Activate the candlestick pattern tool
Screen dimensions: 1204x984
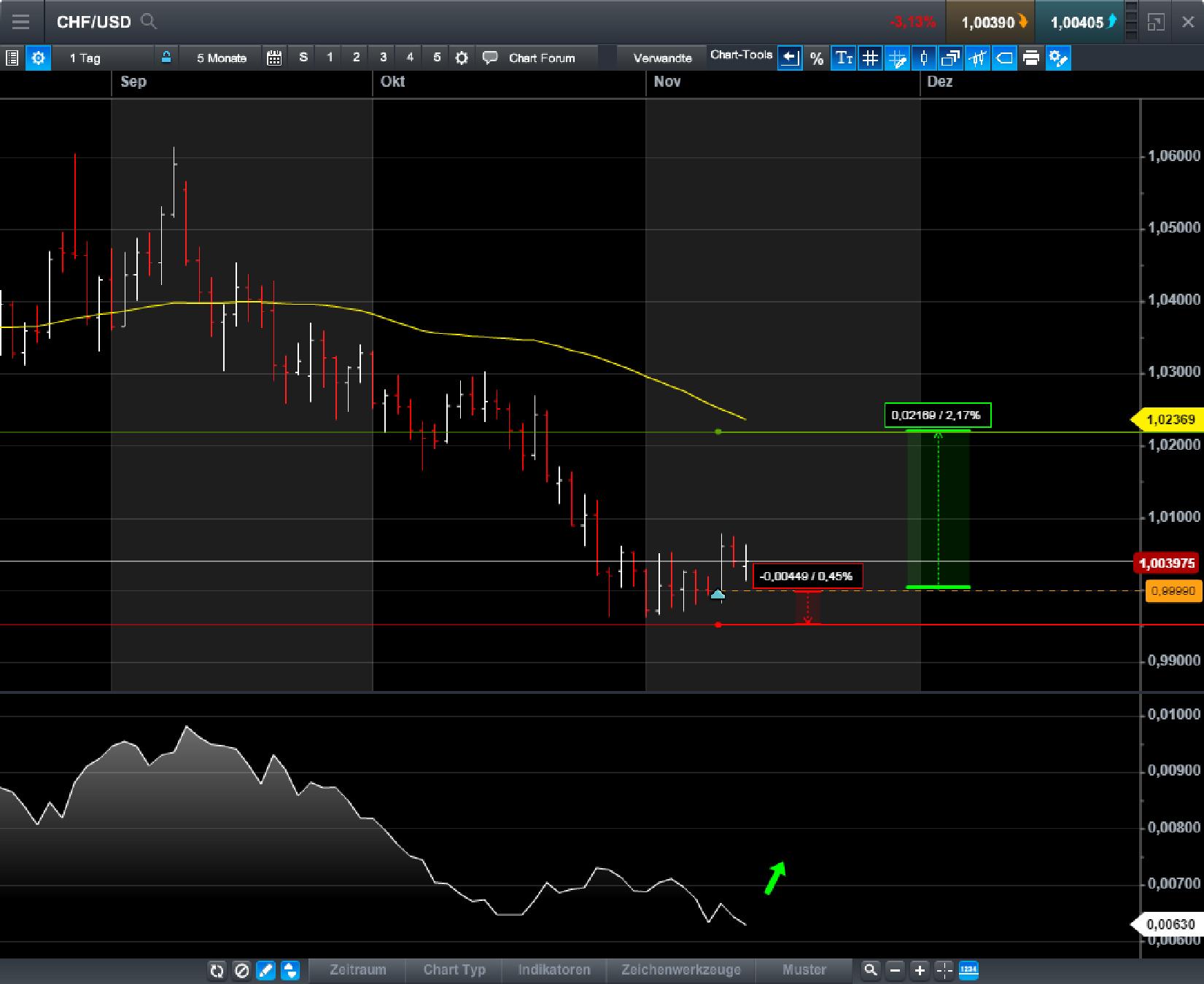[977, 58]
